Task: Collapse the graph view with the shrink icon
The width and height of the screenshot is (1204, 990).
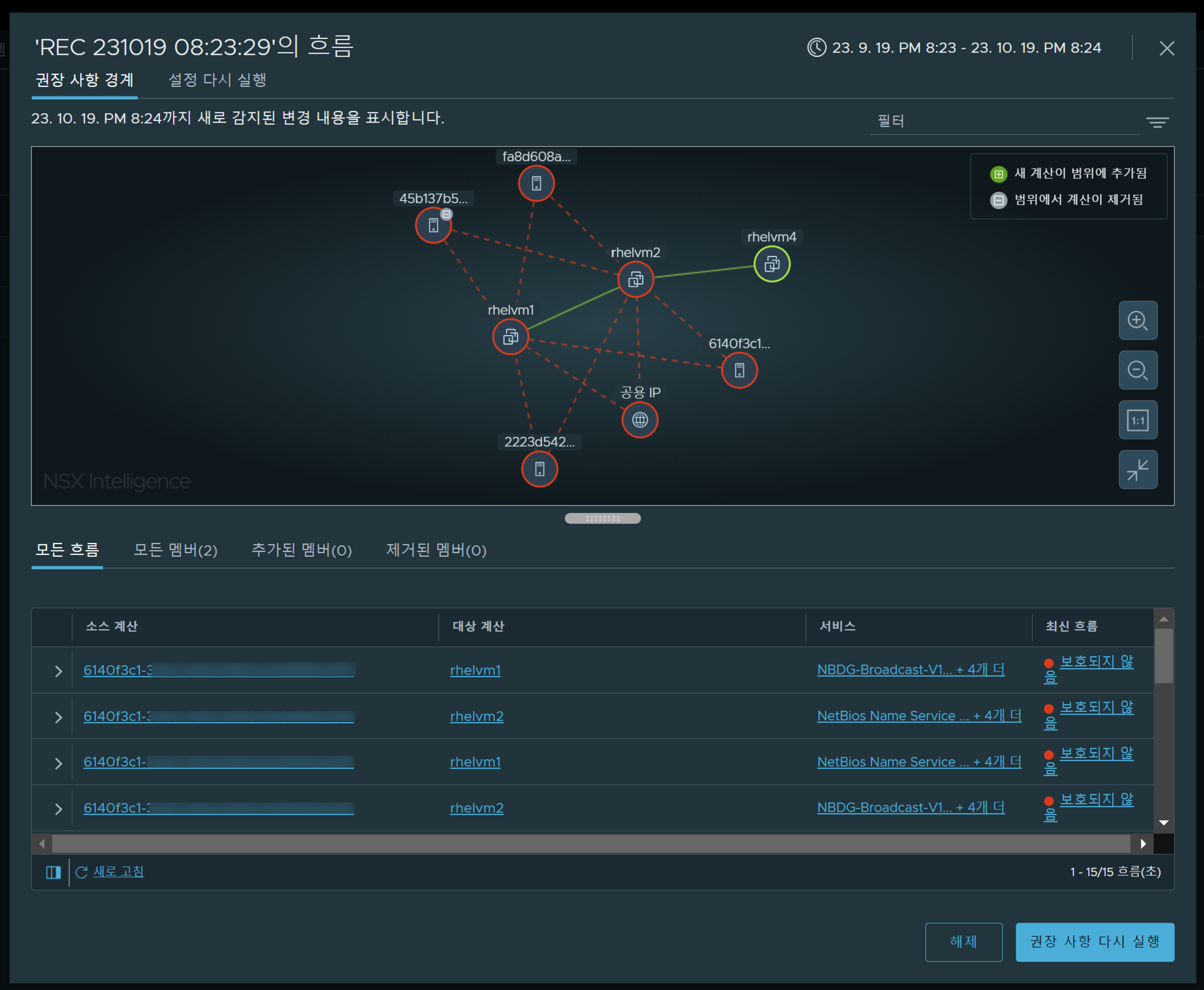Action: tap(1138, 470)
